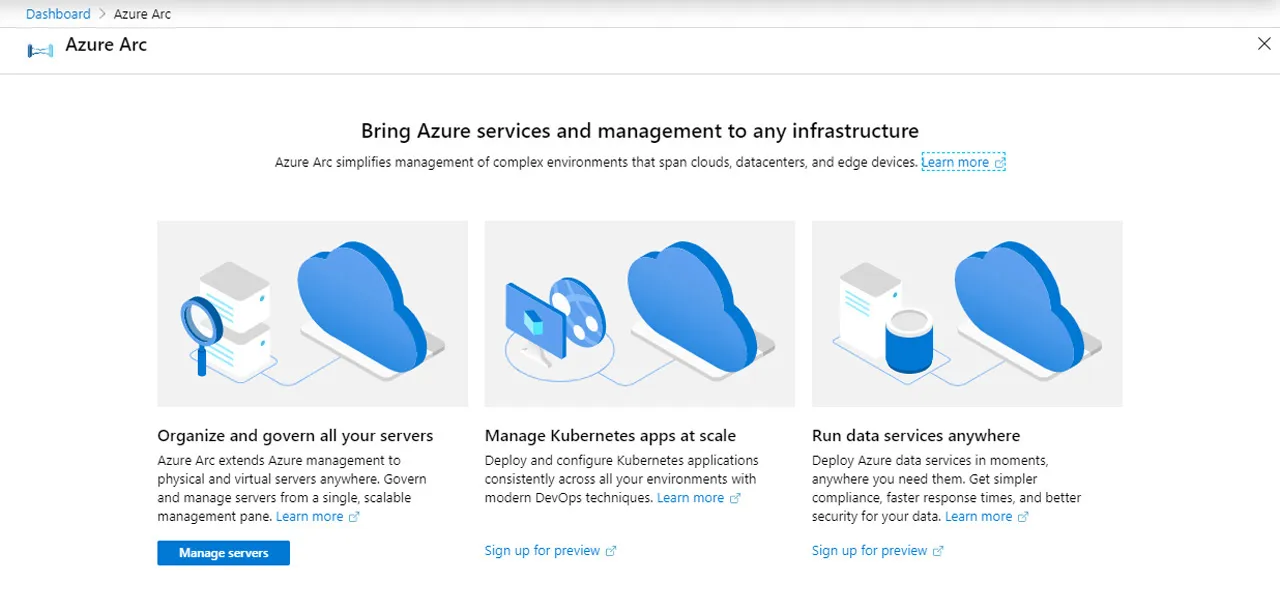This screenshot has height=600, width=1280.
Task: Click the Azure Arc service icon in the header
Action: 40,49
